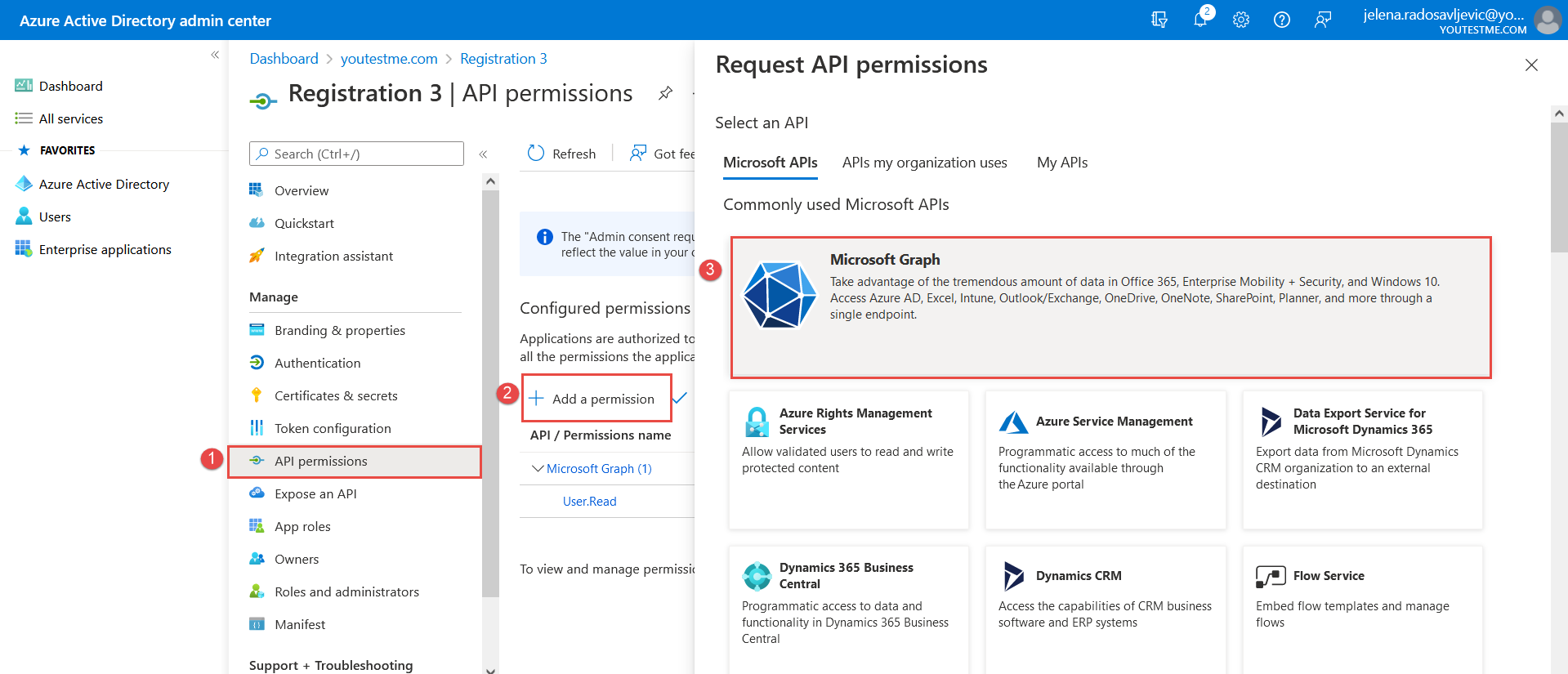This screenshot has width=1568, height=674.
Task: Open notifications bell icon
Action: coord(1199,20)
